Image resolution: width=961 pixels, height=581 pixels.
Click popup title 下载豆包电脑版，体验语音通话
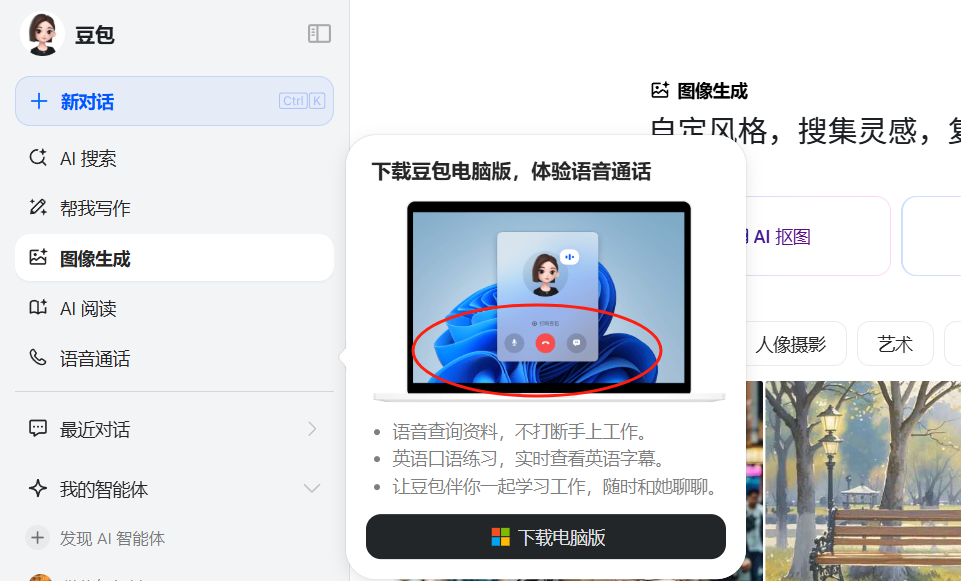pyautogui.click(x=511, y=171)
